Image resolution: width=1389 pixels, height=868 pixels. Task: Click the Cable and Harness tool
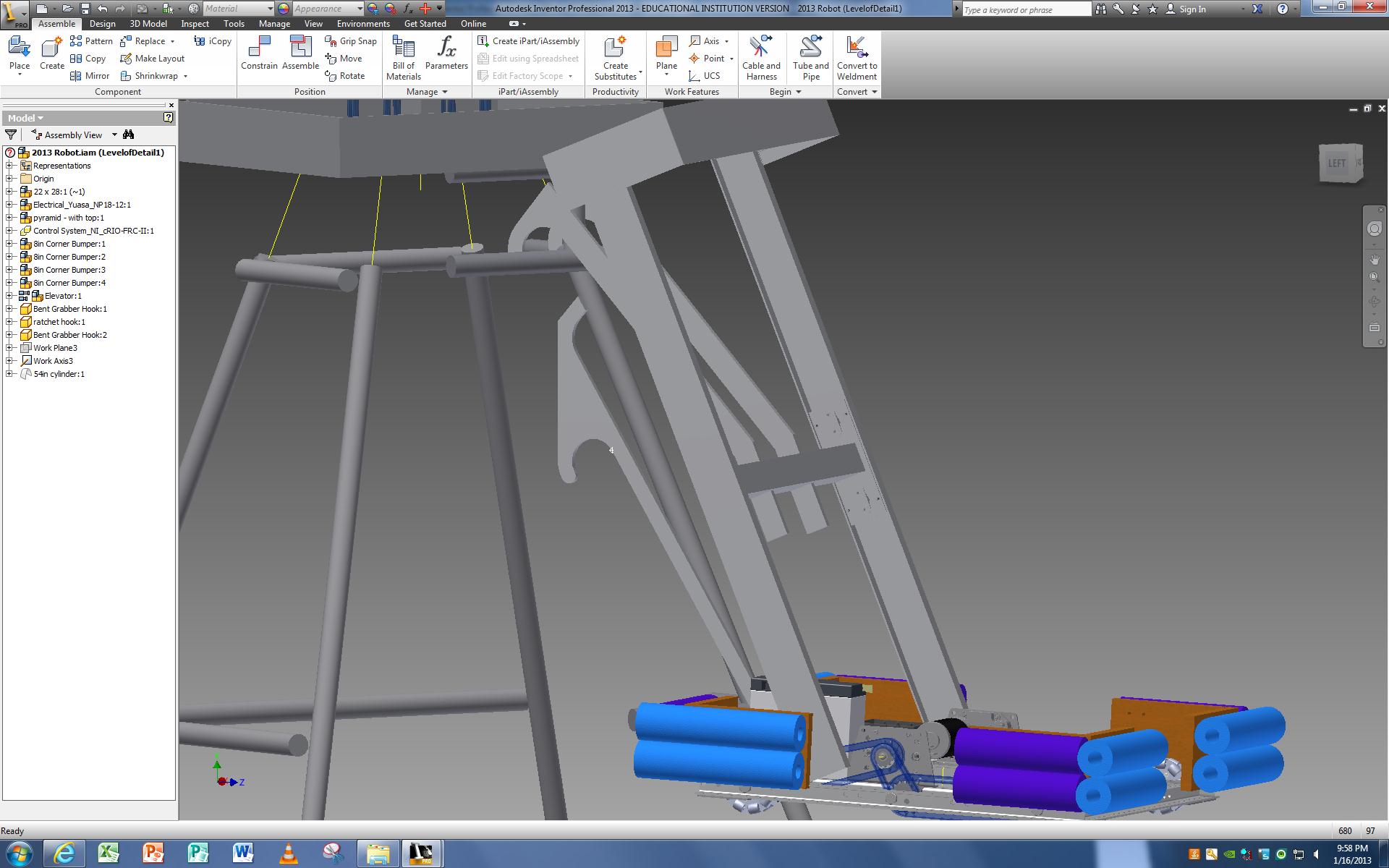[x=761, y=58]
